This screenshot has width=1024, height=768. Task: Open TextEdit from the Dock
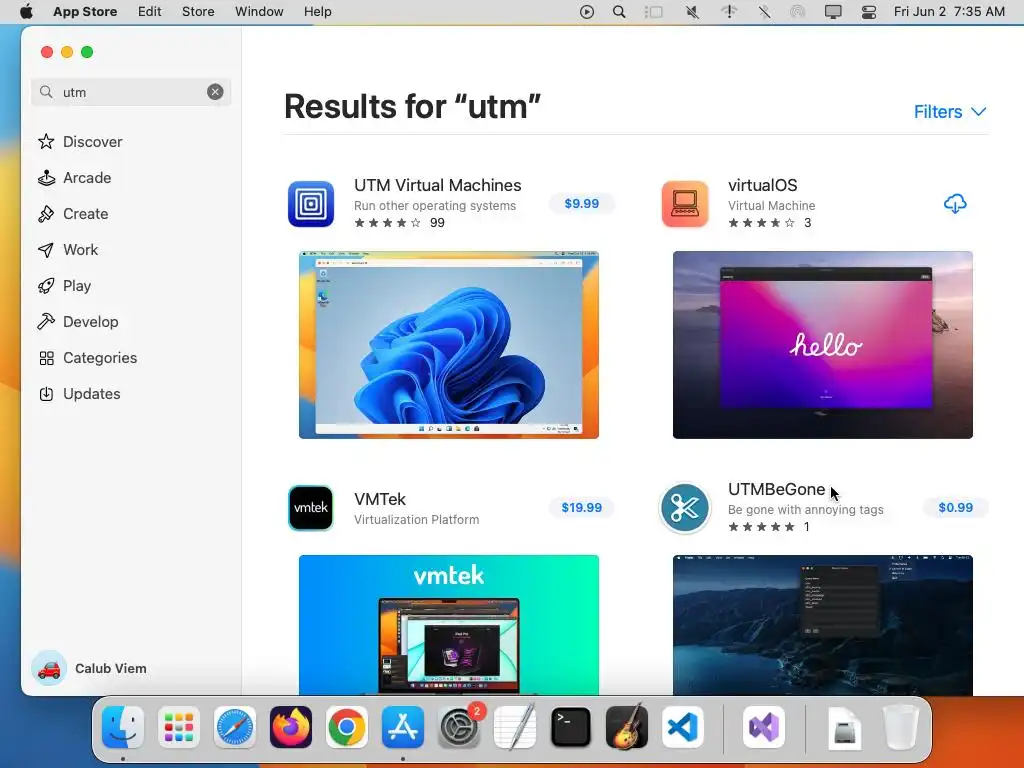point(515,727)
